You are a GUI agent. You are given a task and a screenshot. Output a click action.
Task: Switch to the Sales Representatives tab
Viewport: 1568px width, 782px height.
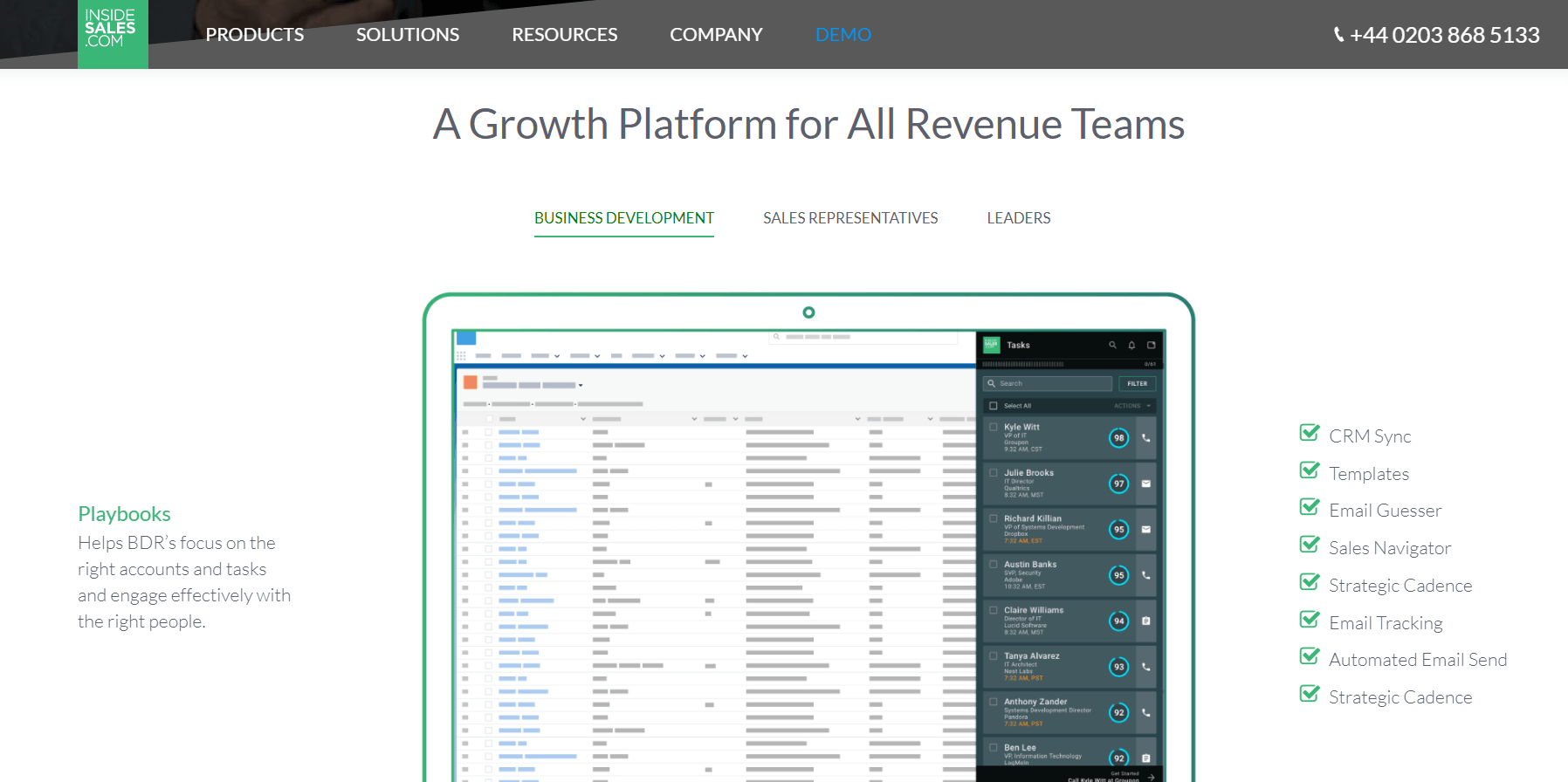tap(849, 218)
